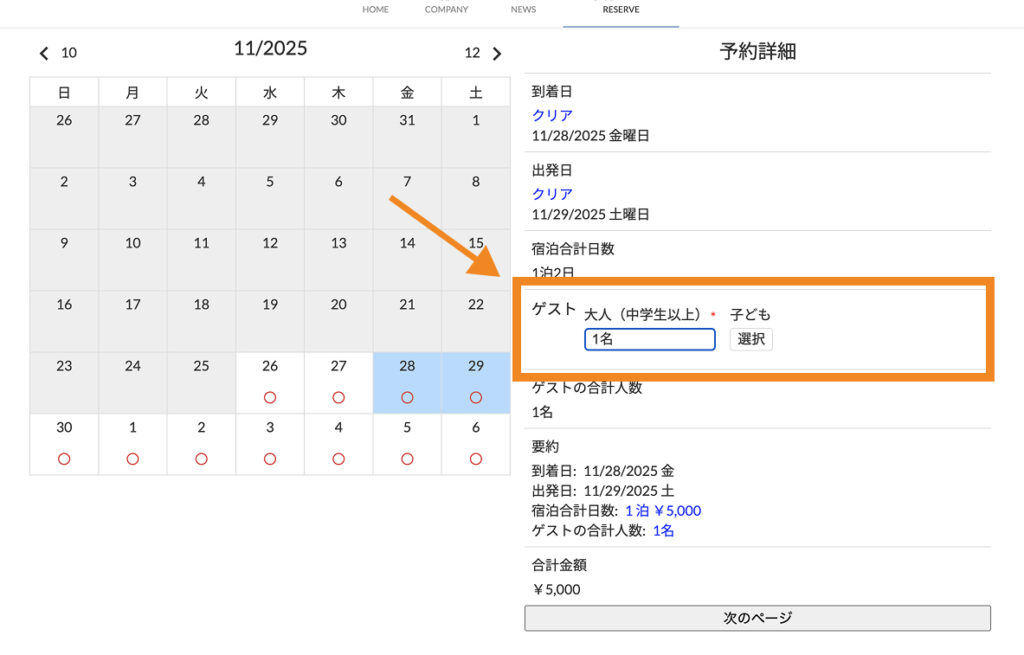Click availability circle under November 26

point(270,397)
